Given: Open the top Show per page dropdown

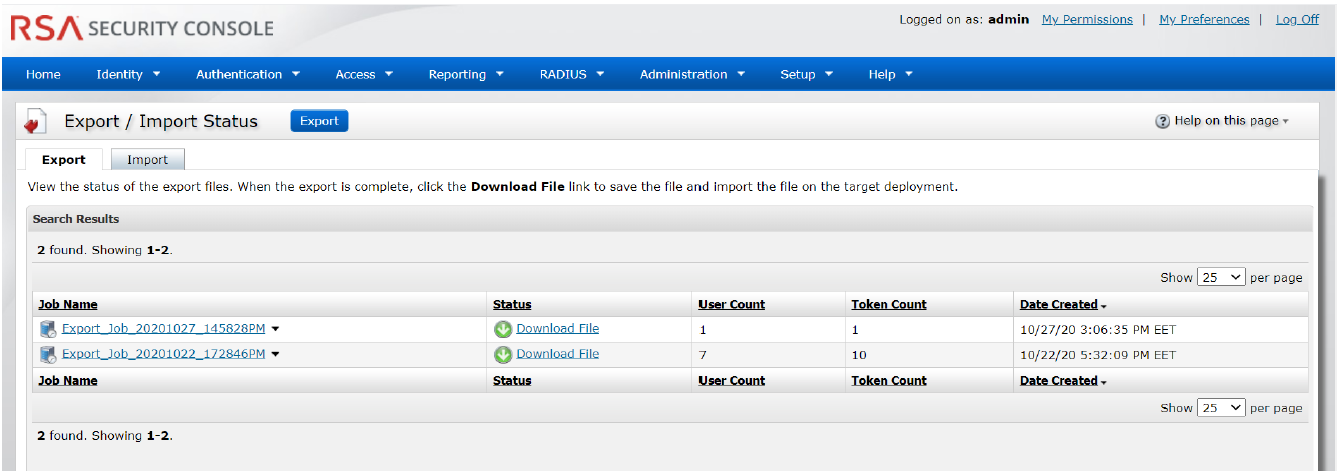Looking at the screenshot, I should (x=1221, y=277).
